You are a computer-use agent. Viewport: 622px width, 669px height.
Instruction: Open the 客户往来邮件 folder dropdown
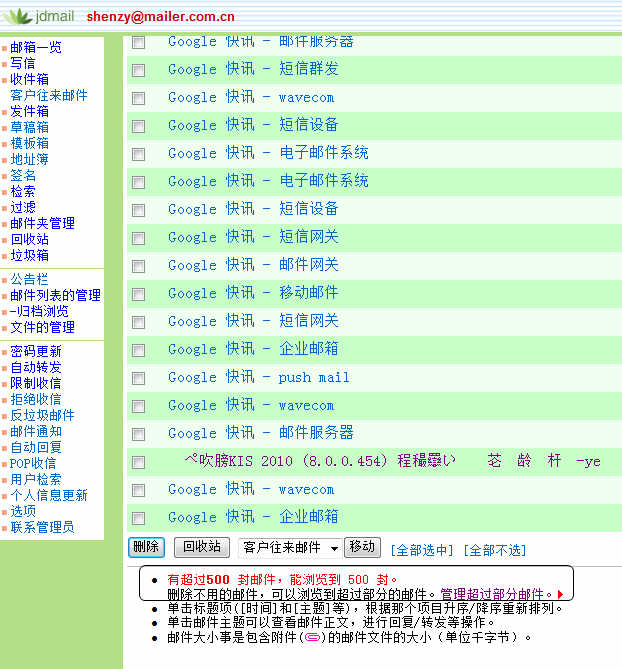coord(289,547)
